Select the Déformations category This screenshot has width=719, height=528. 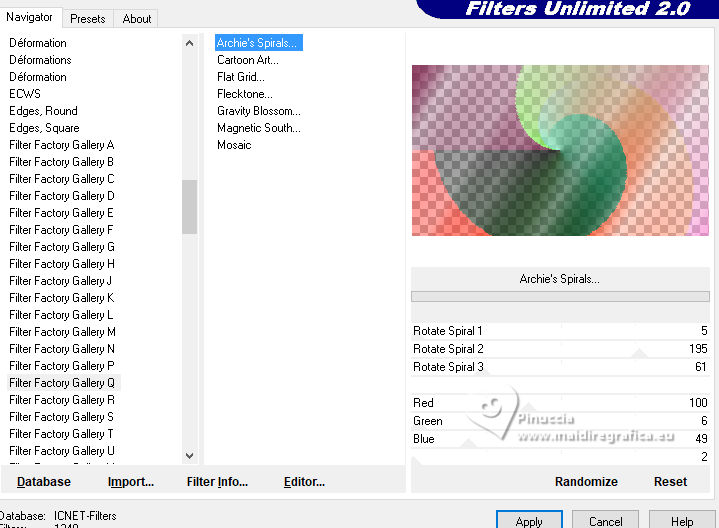coord(40,60)
